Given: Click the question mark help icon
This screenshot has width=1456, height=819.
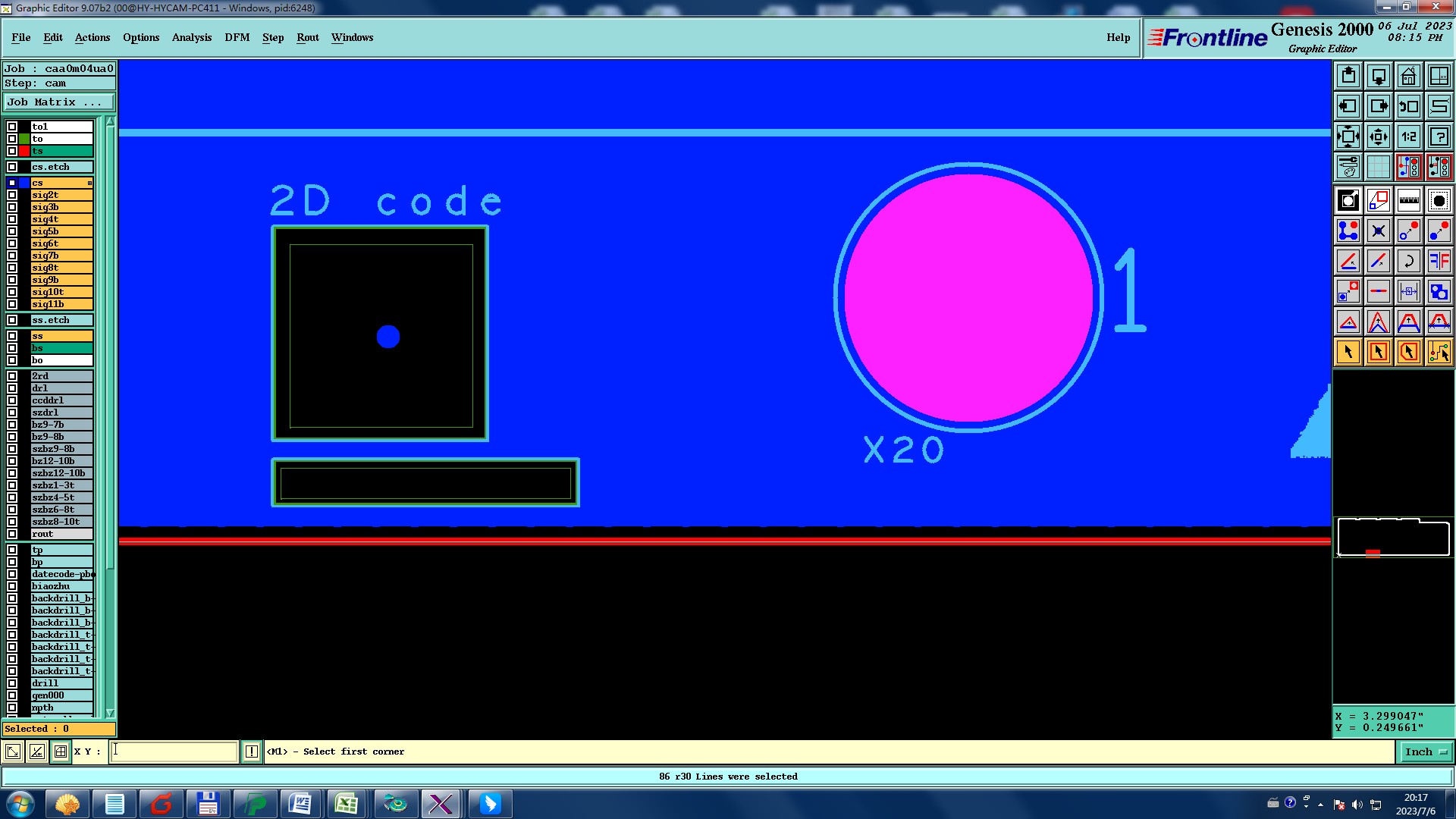Looking at the screenshot, I should pyautogui.click(x=1439, y=136).
